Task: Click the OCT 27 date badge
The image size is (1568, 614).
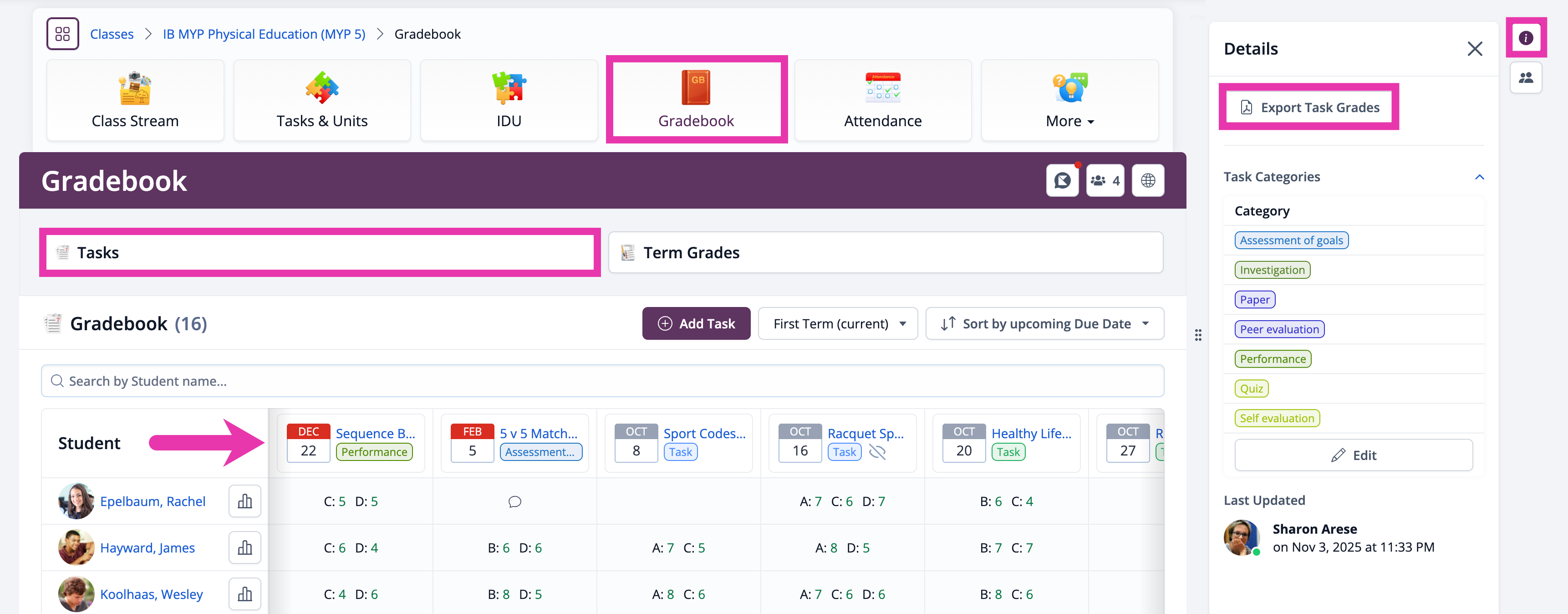Action: [1128, 443]
